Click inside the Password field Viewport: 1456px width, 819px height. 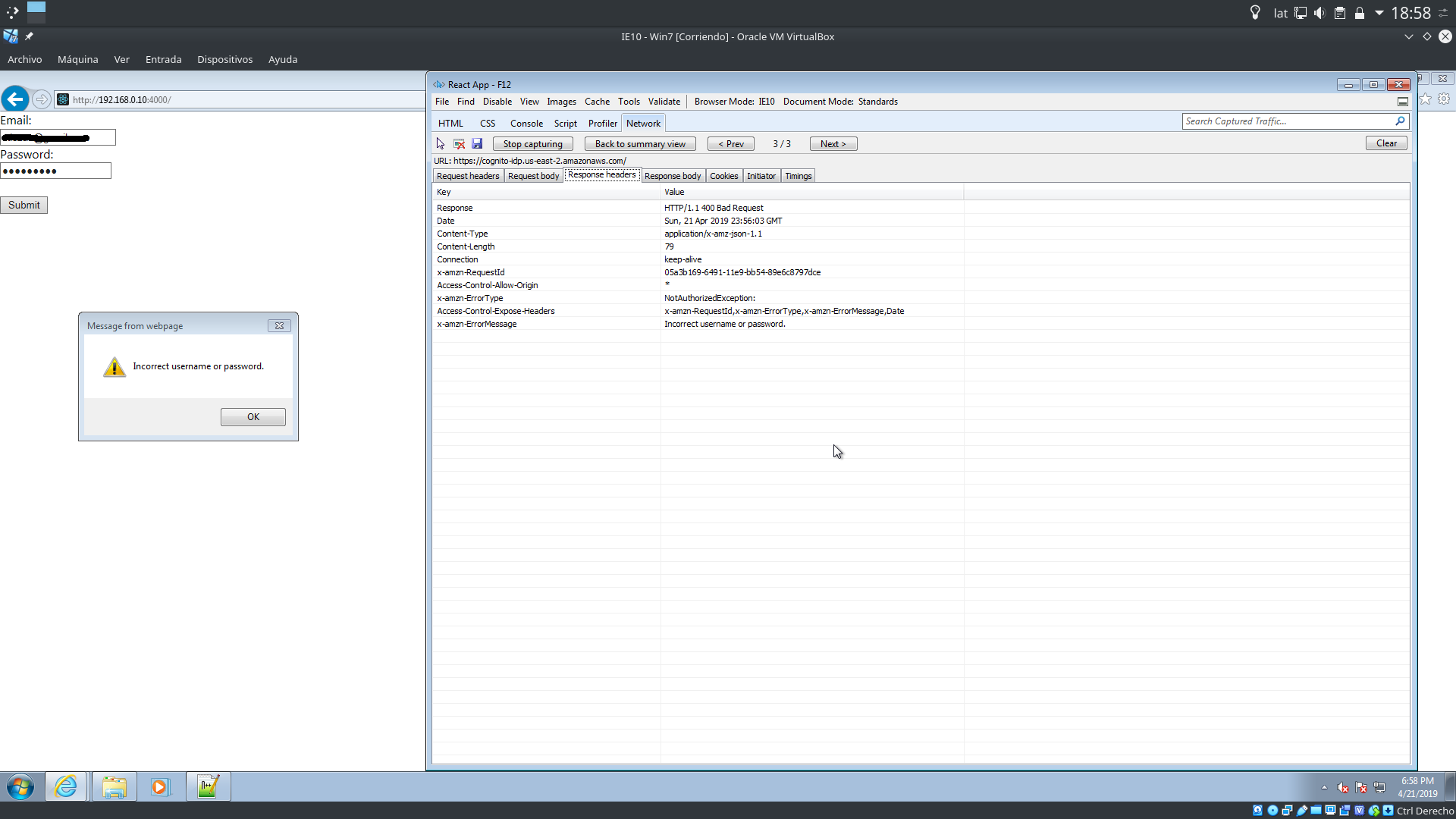pos(55,171)
